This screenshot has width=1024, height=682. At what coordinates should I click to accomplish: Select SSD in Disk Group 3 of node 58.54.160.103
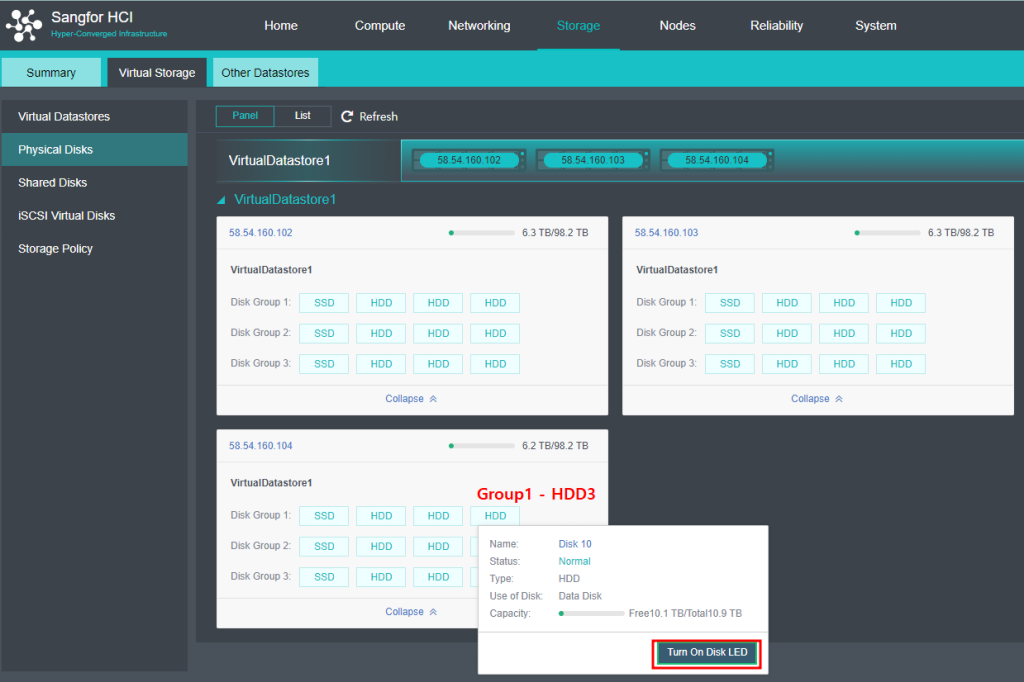(730, 364)
